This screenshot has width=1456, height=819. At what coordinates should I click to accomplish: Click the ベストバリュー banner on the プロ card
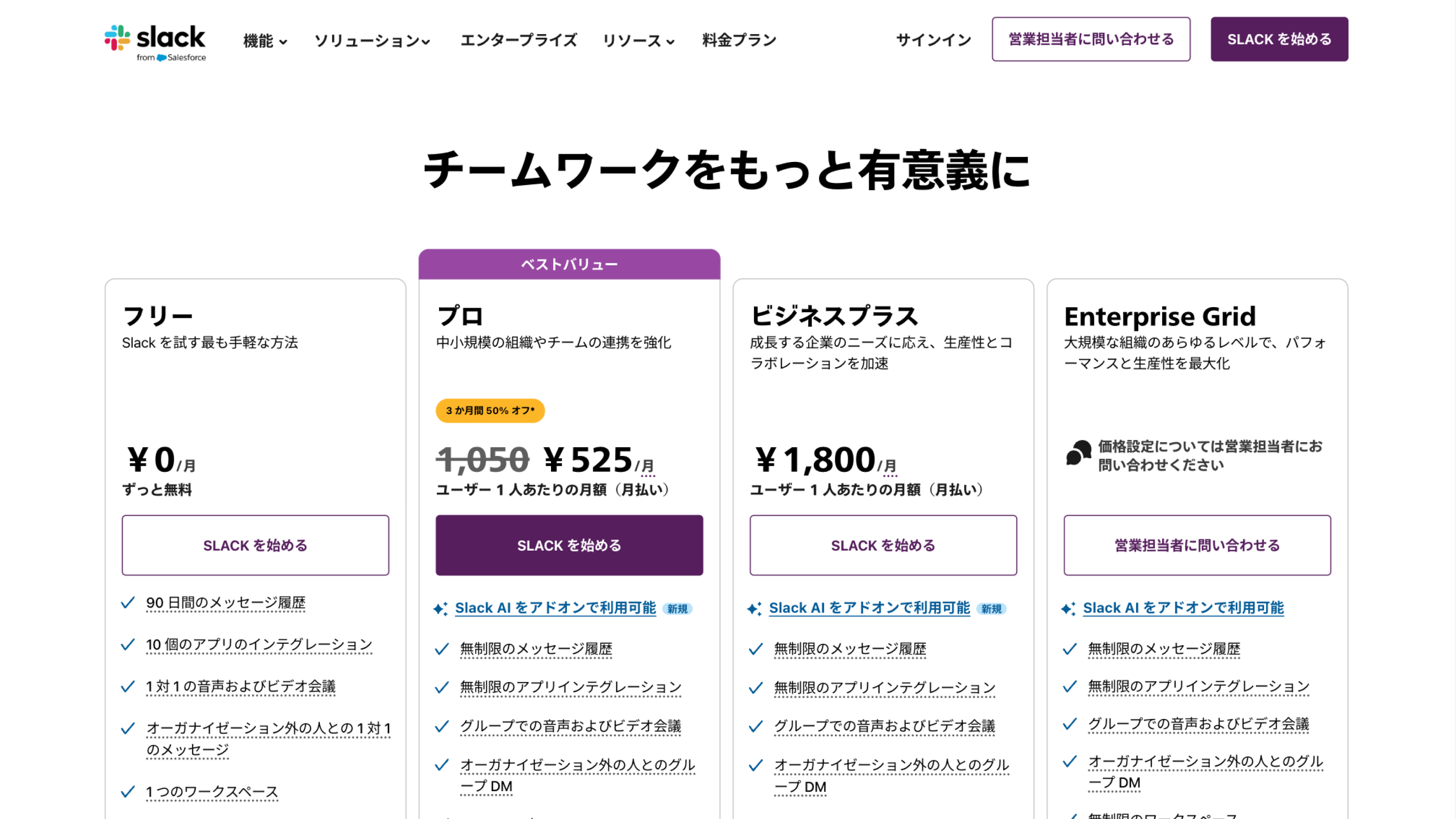(x=569, y=264)
